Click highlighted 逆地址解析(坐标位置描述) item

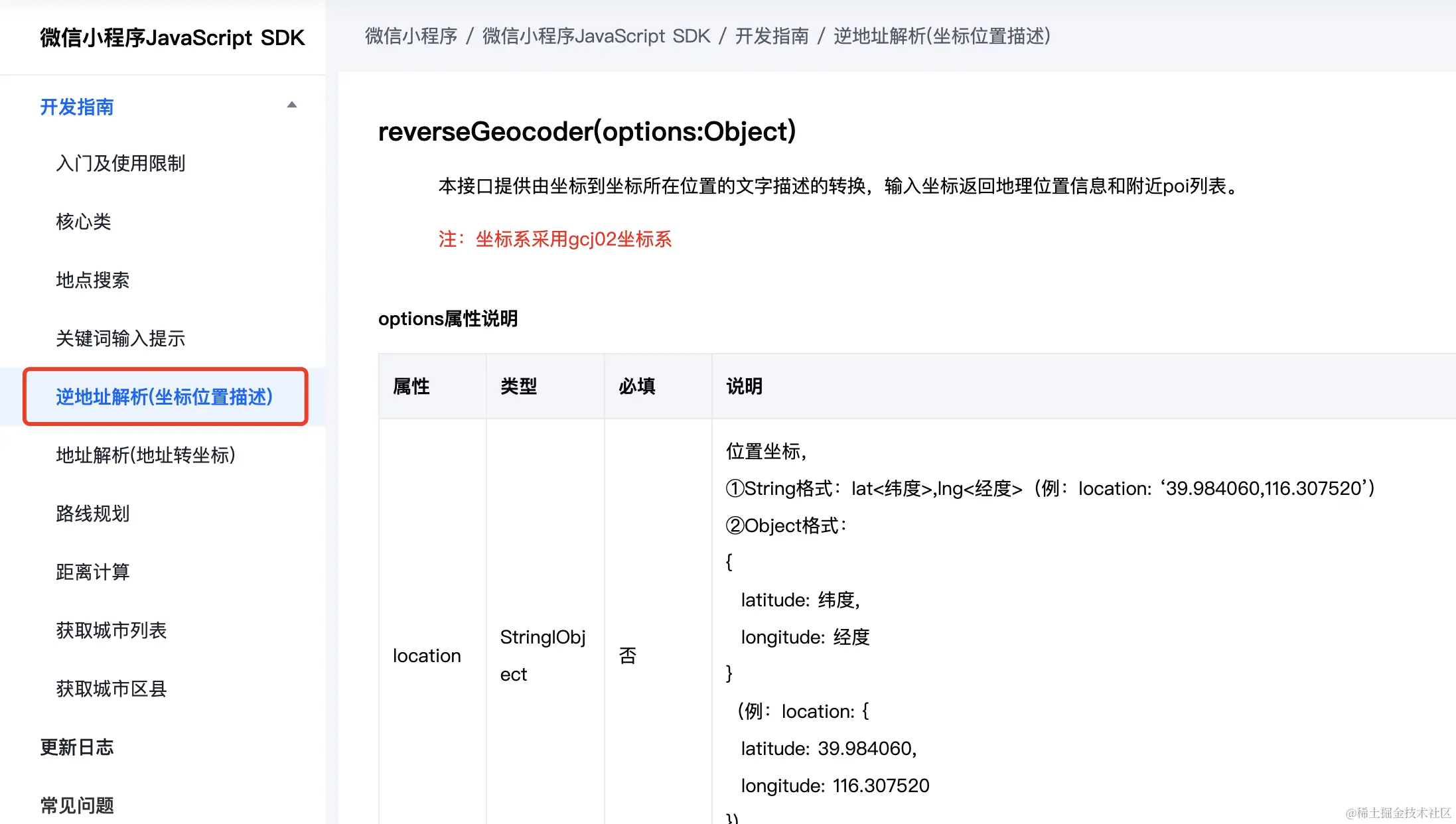[164, 397]
